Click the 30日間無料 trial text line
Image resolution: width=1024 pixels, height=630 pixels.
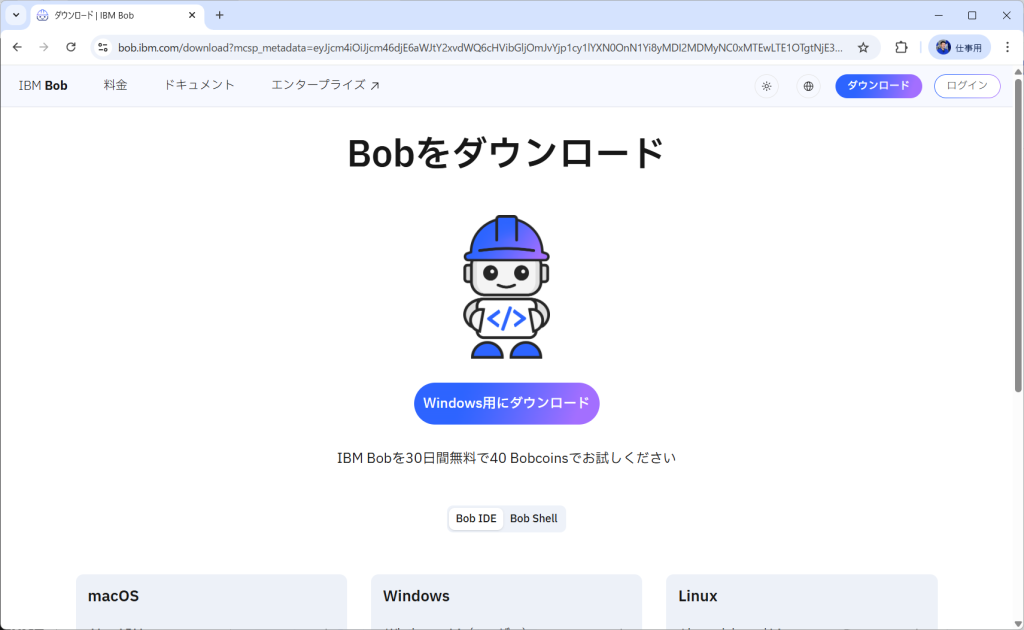506,458
